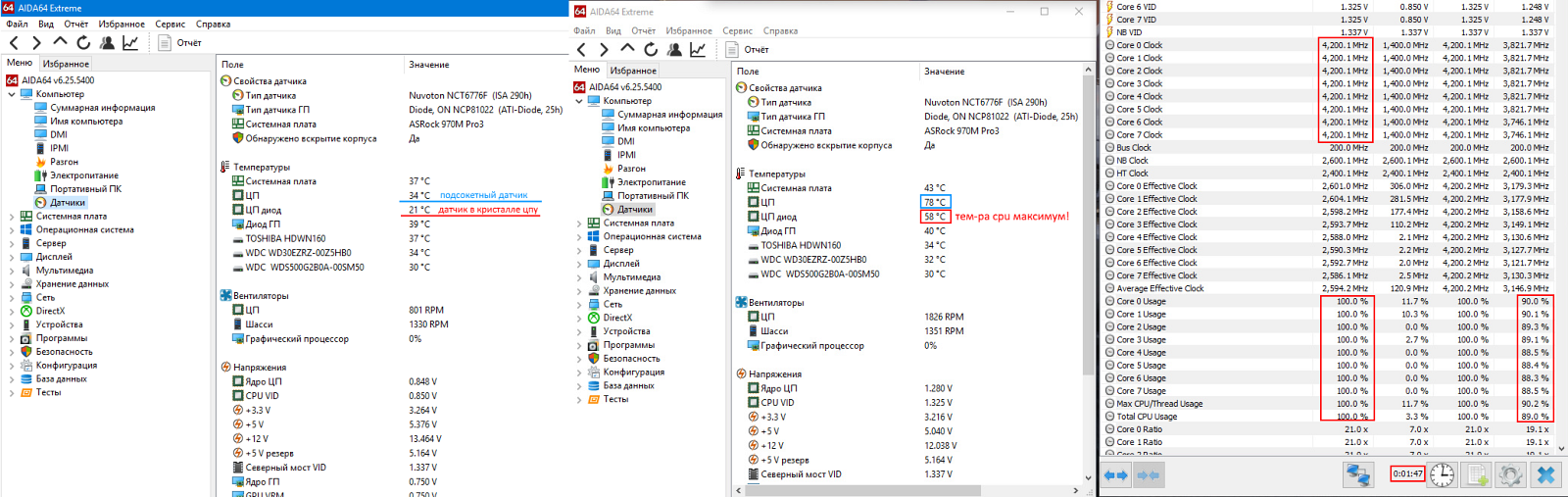Click Поле column header in middle AIDA64

click(748, 72)
